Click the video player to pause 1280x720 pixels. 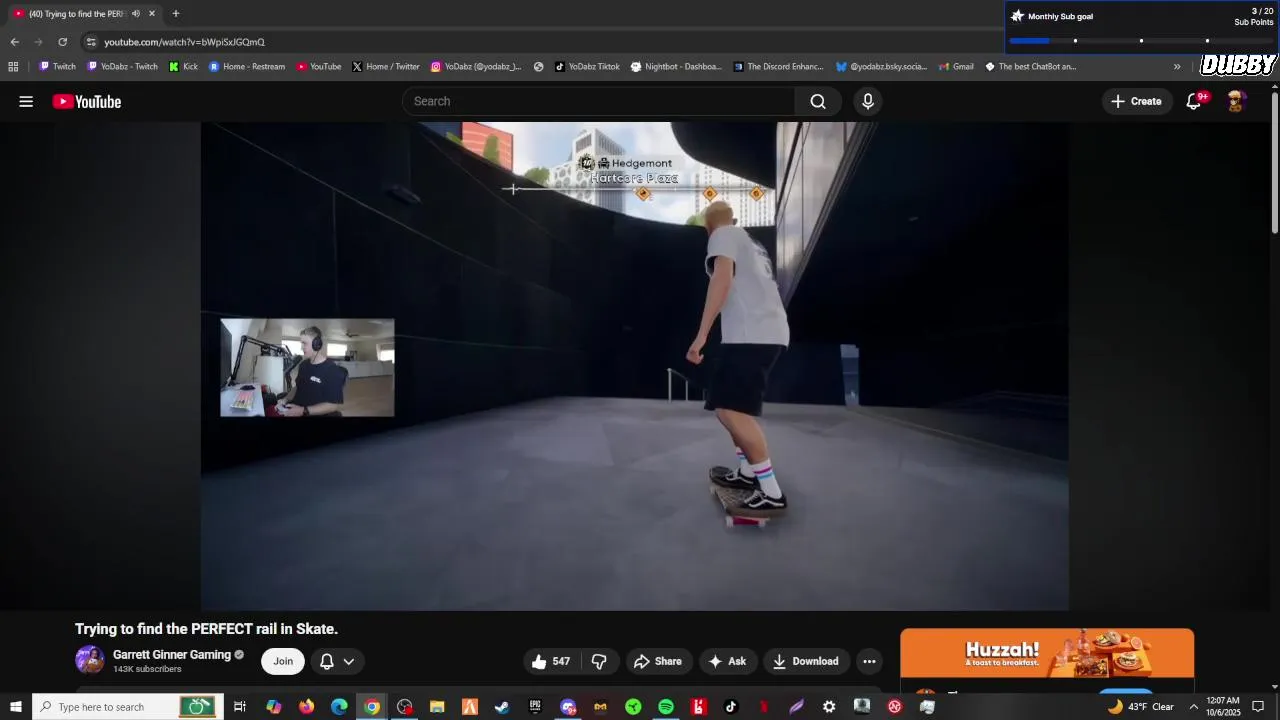634,366
